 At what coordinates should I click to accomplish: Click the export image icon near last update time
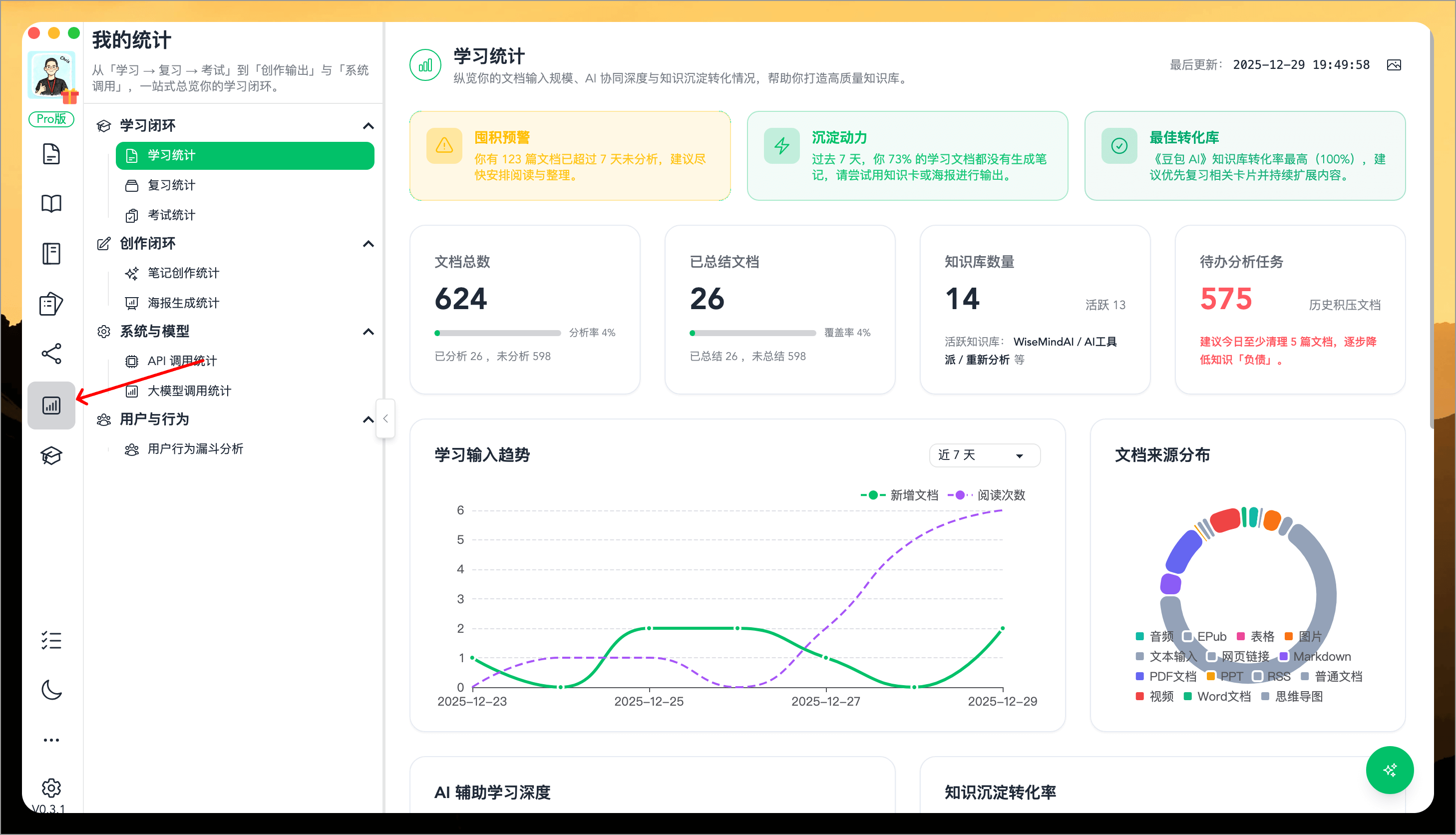point(1394,64)
